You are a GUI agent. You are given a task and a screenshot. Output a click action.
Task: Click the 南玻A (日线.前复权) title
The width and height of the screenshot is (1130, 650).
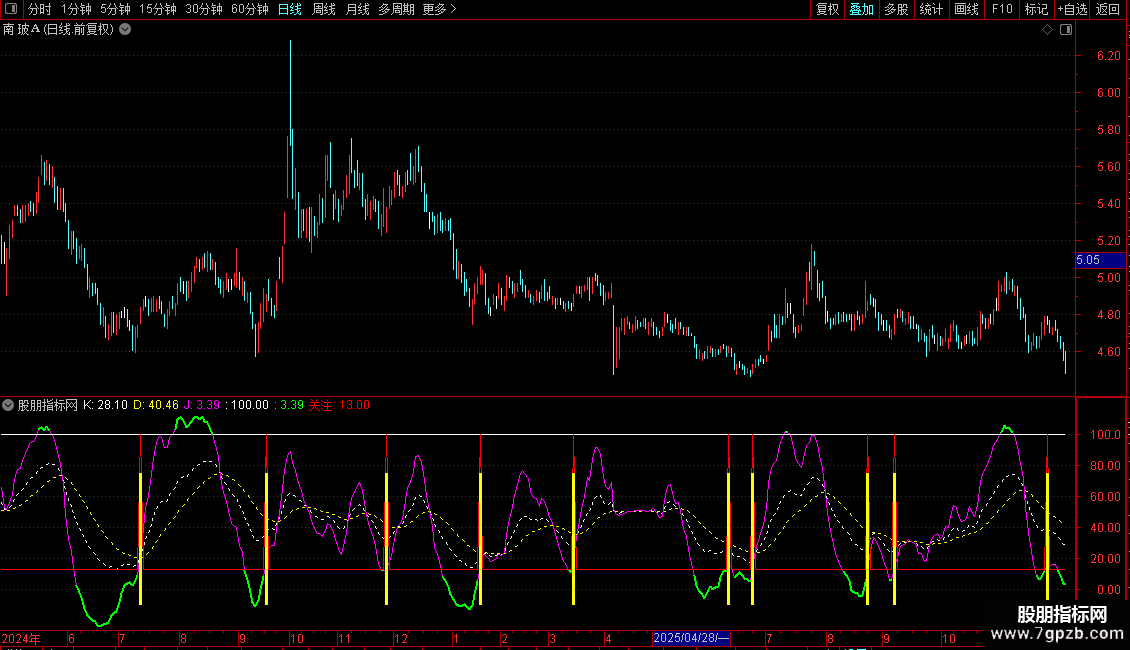click(58, 30)
